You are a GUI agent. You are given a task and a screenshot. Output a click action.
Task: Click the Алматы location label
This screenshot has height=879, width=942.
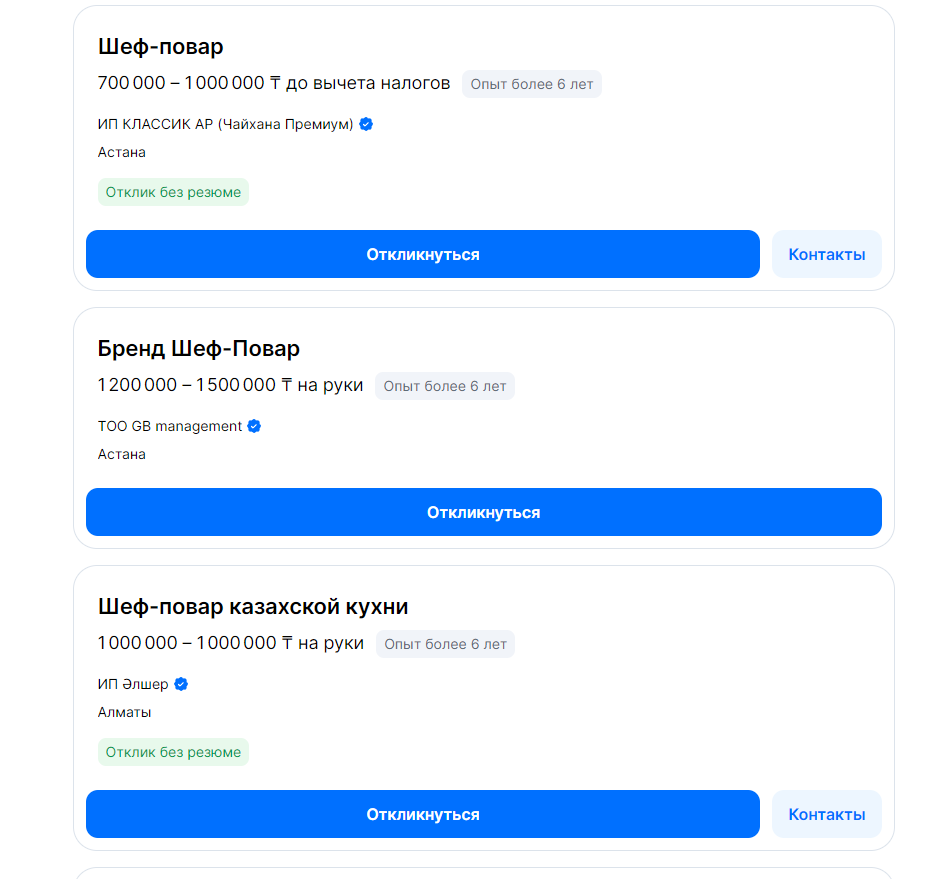125,712
